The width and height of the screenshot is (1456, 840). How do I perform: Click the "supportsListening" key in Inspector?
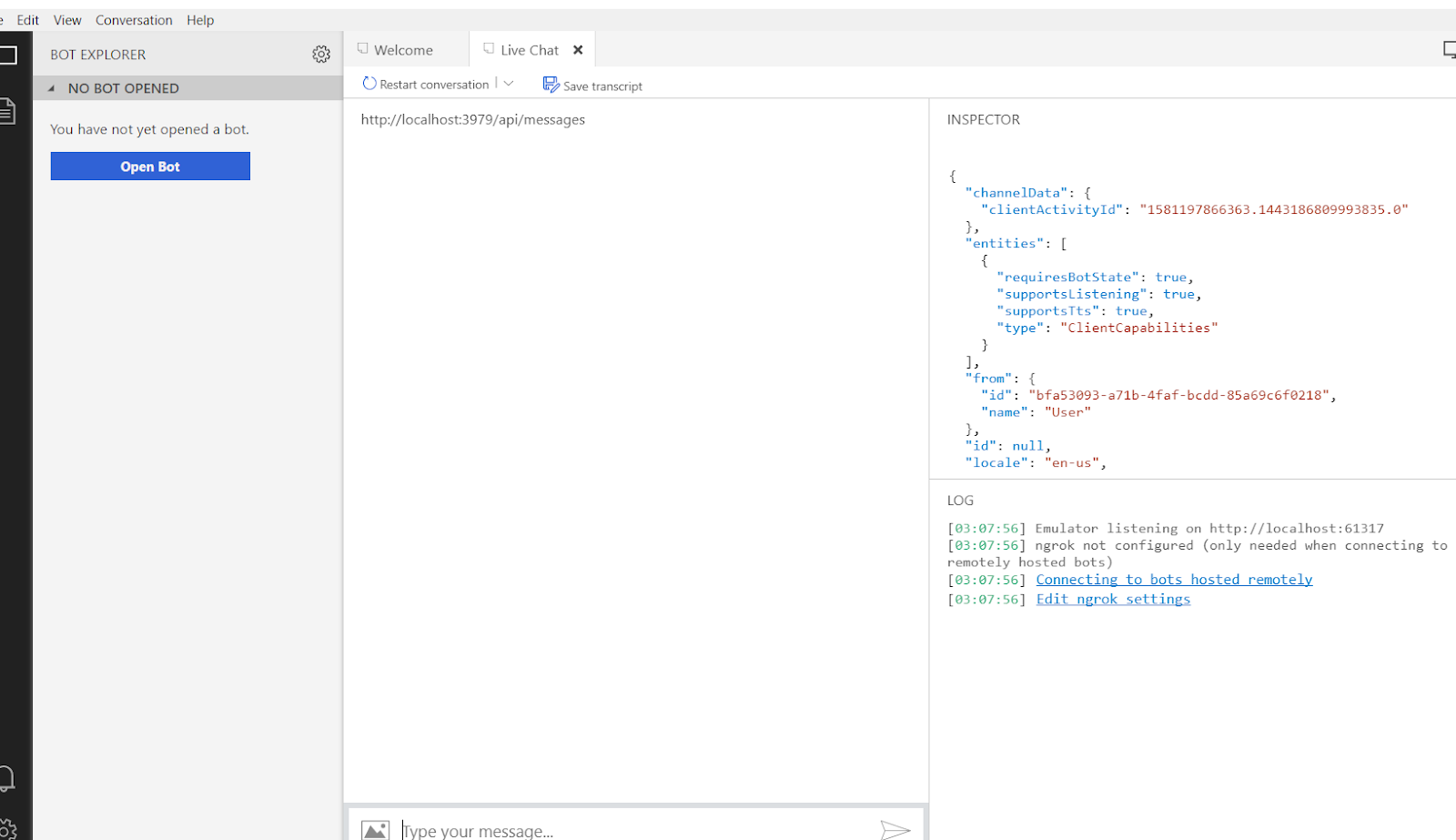pos(1072,294)
